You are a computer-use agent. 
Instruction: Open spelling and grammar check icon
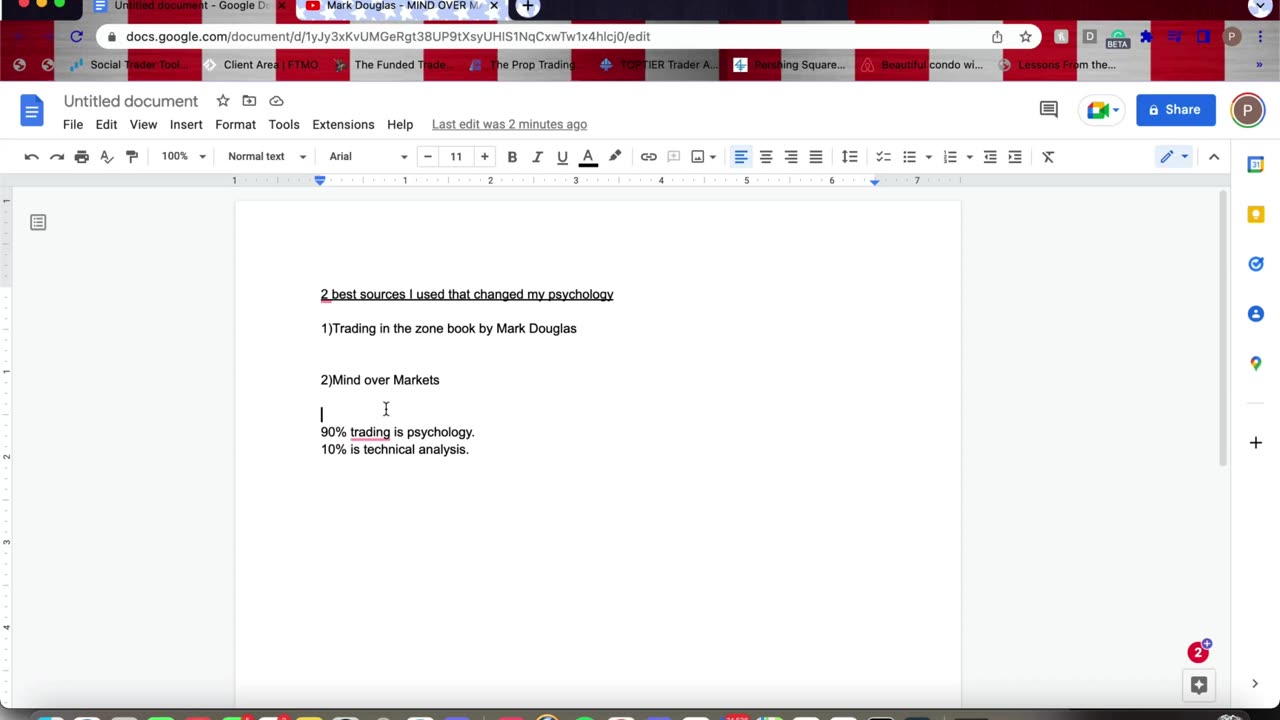click(x=107, y=157)
